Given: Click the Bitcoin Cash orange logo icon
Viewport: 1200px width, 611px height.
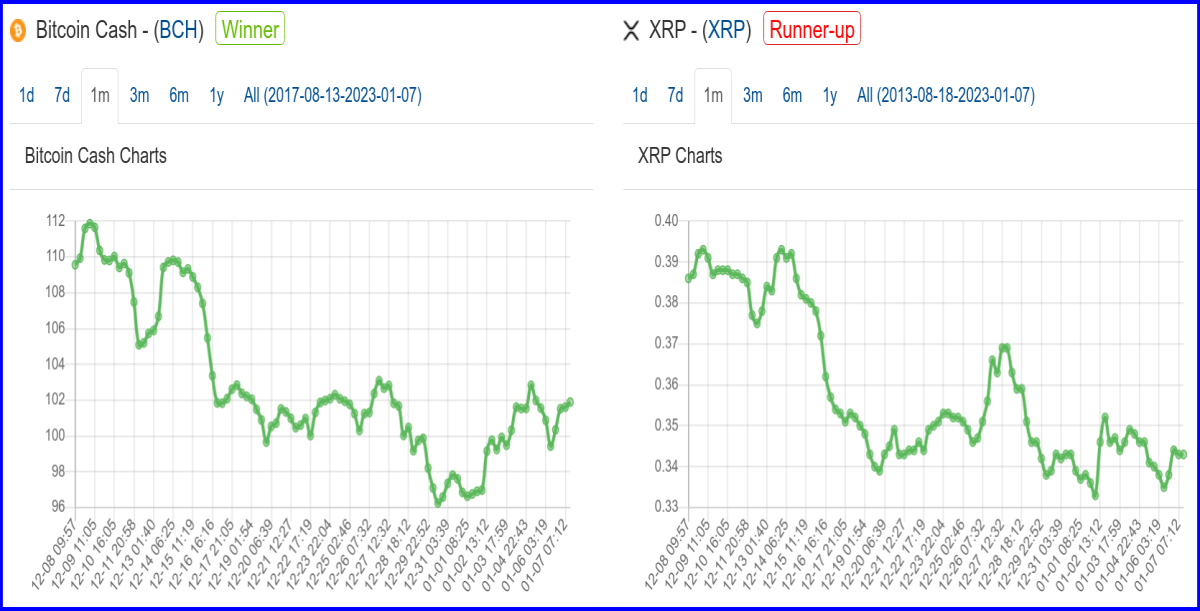Looking at the screenshot, I should [18, 31].
